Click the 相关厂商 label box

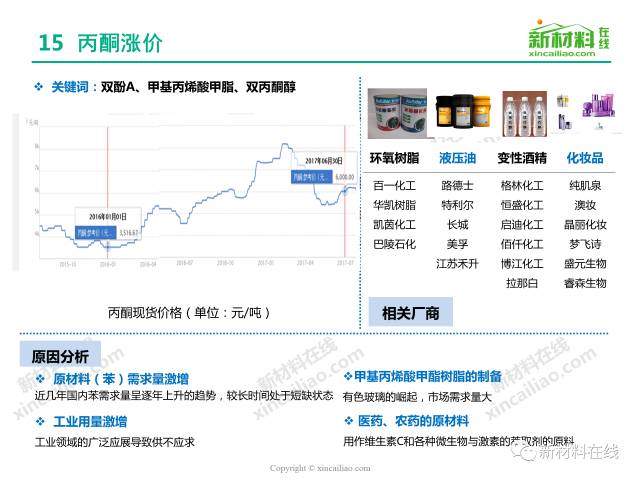[411, 312]
